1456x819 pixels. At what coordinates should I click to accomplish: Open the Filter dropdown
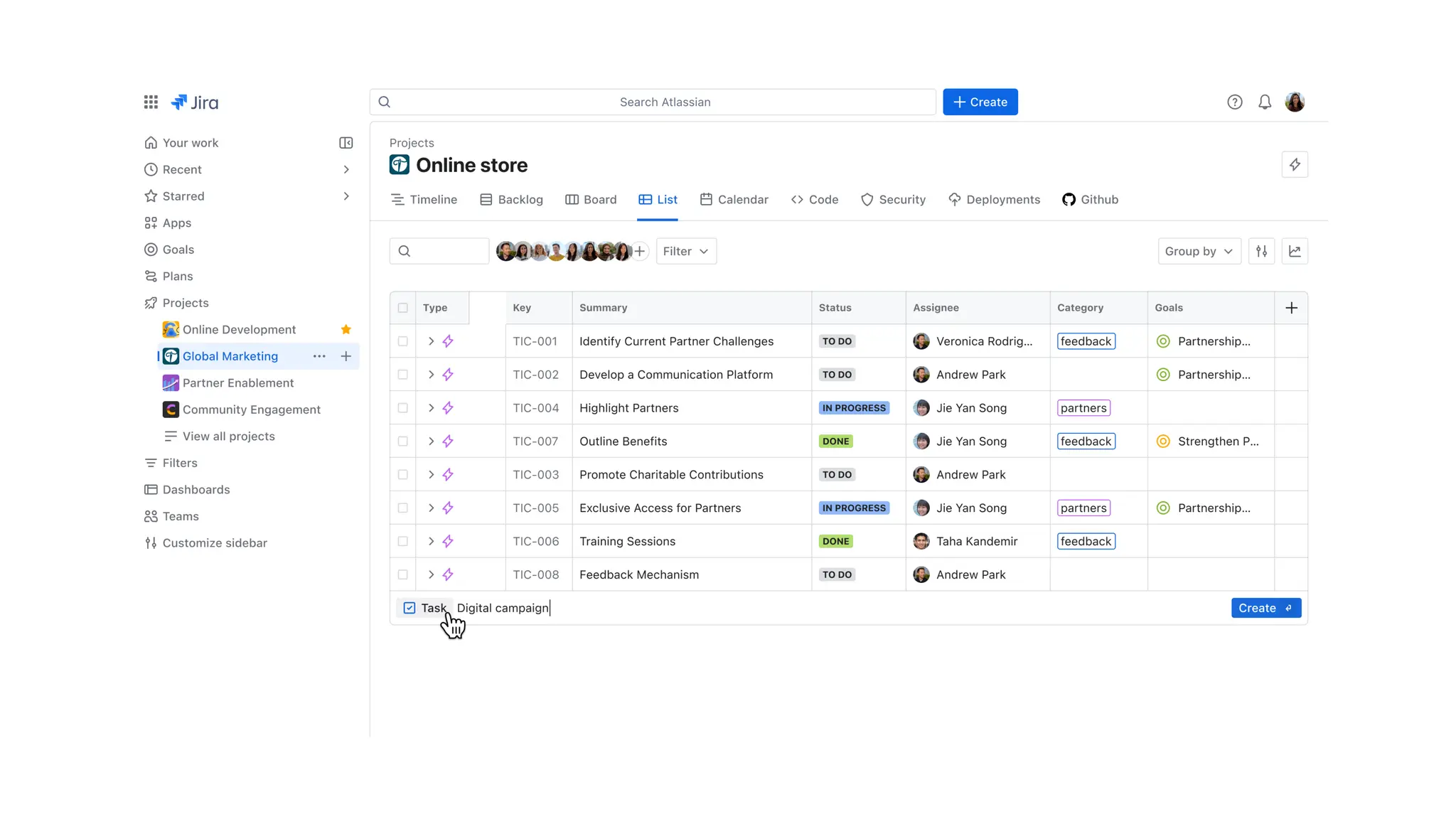pyautogui.click(x=685, y=251)
